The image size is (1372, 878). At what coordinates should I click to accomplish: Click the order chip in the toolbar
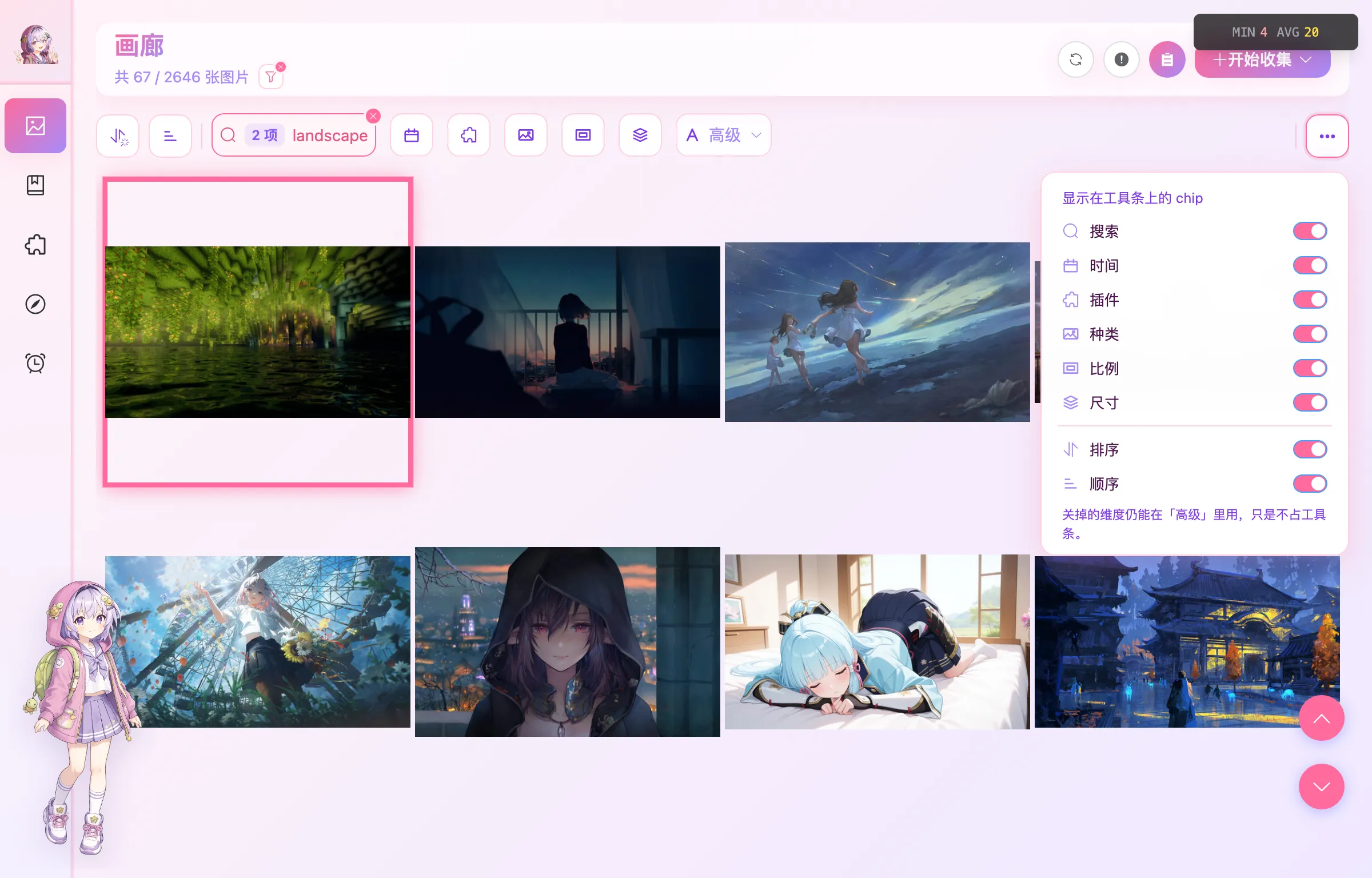click(x=170, y=135)
